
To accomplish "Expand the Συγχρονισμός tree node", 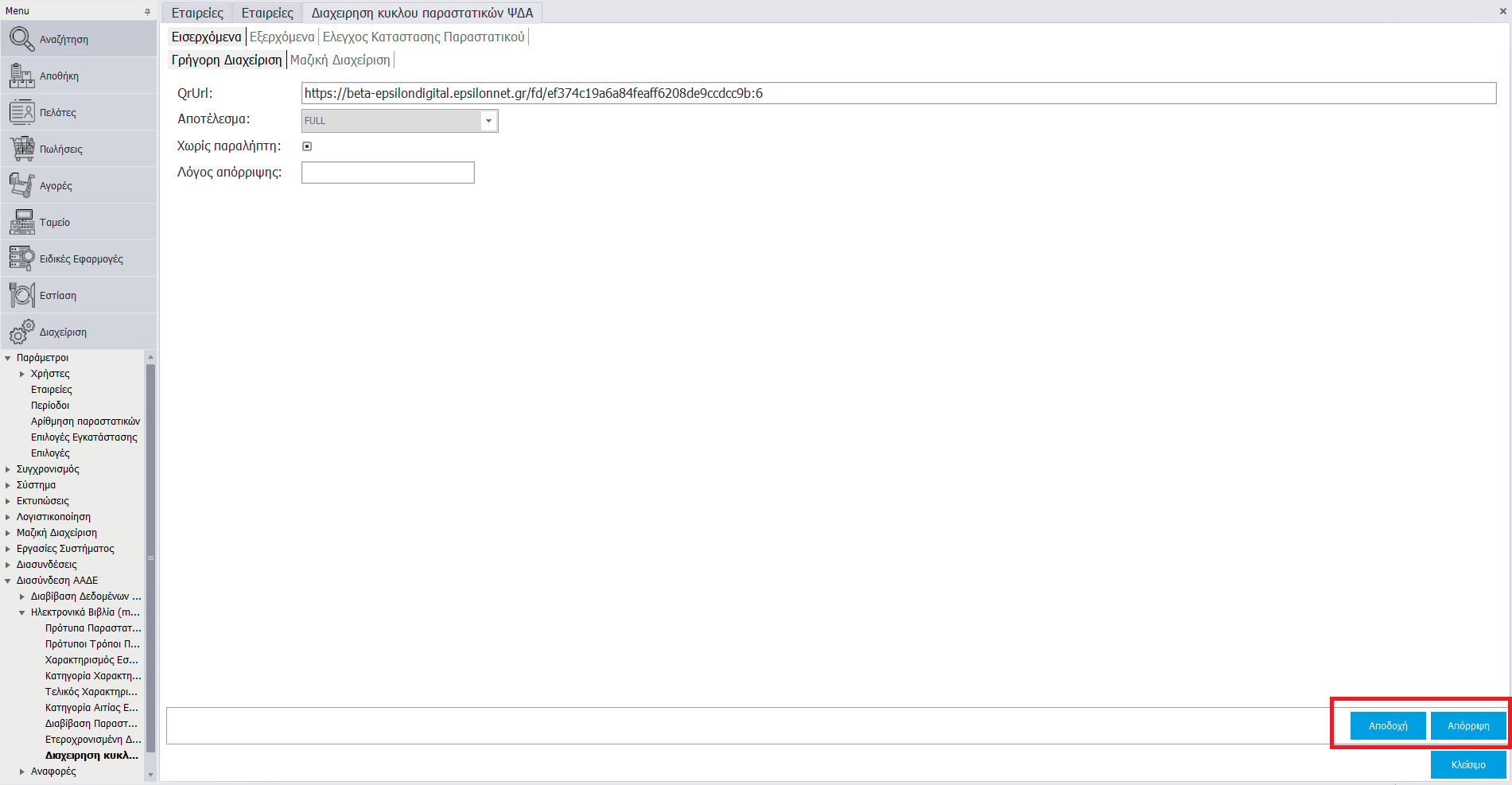I will [8, 469].
